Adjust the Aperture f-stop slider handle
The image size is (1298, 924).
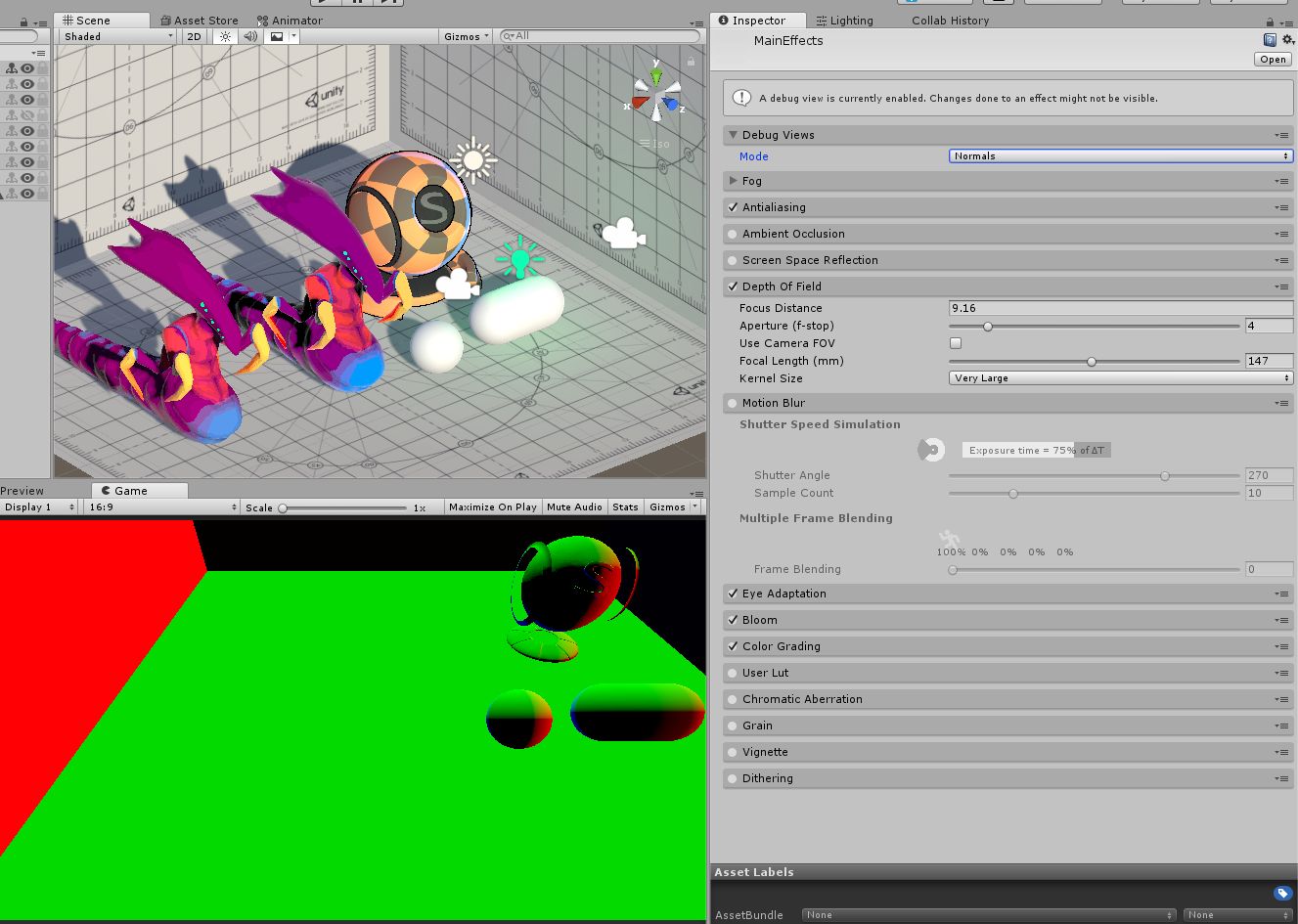point(988,327)
